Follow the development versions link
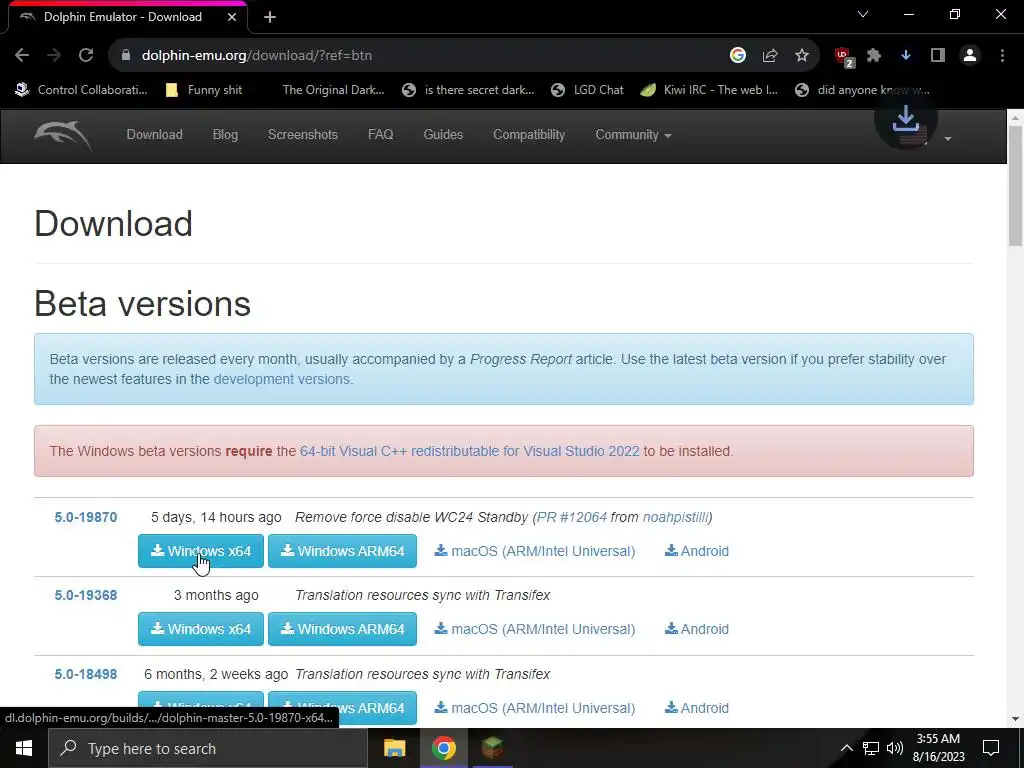 click(x=281, y=379)
